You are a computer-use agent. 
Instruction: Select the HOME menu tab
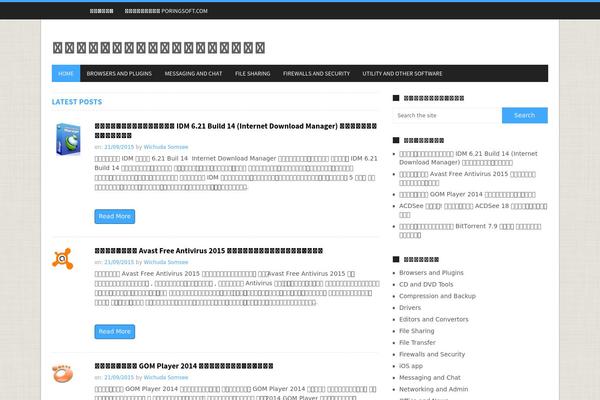click(66, 73)
